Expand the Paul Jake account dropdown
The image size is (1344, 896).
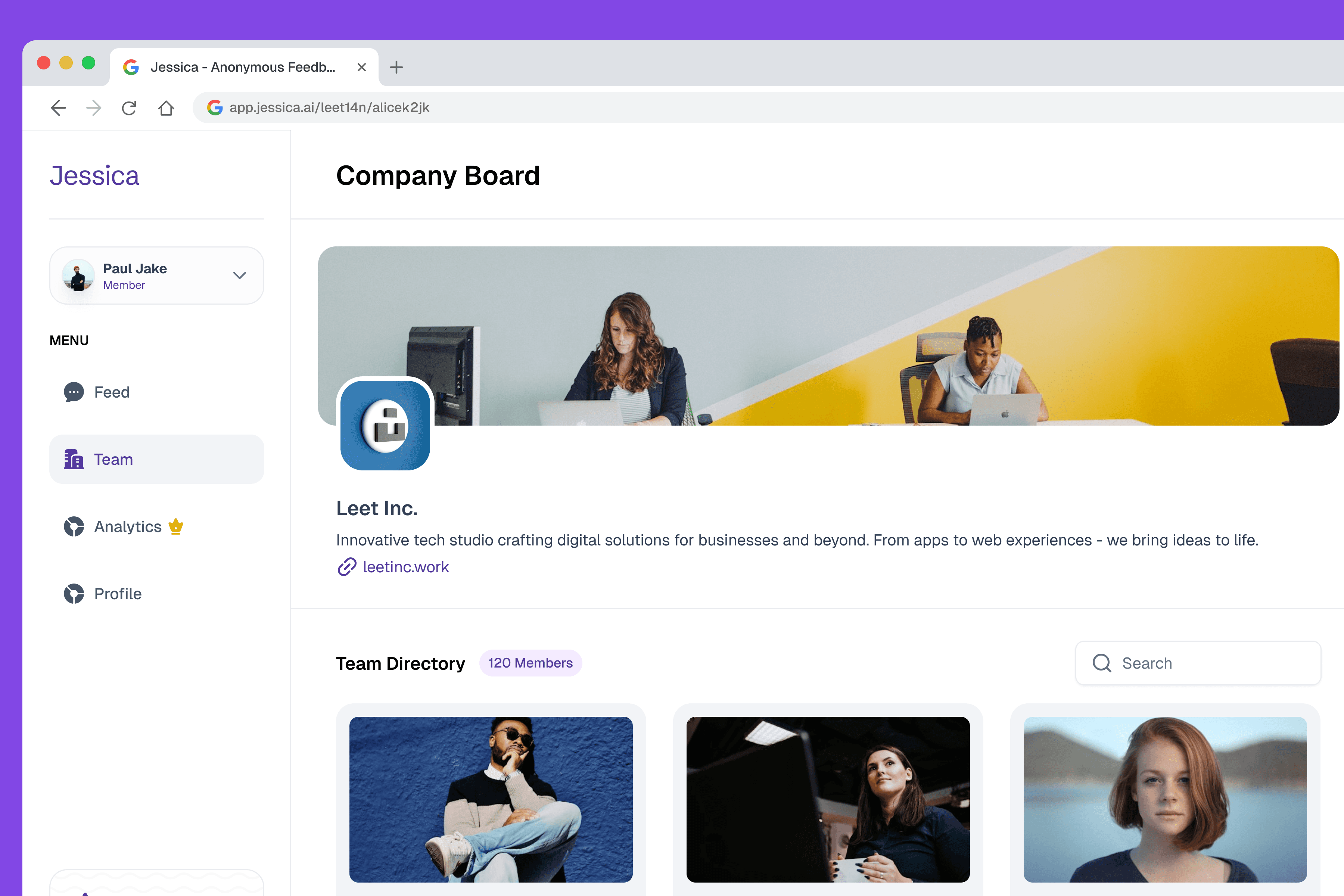[239, 276]
